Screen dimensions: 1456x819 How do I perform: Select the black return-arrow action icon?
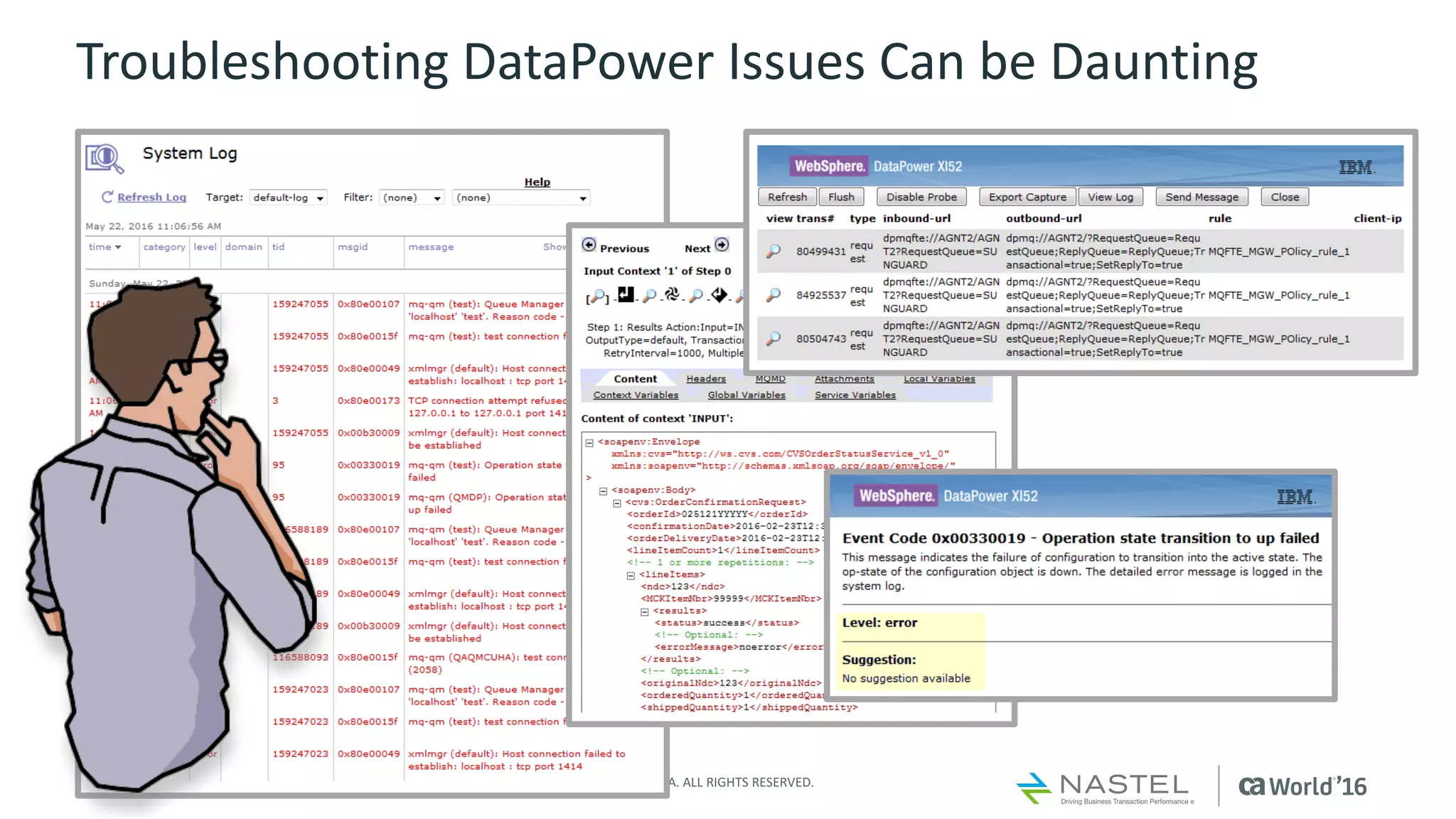coord(626,294)
